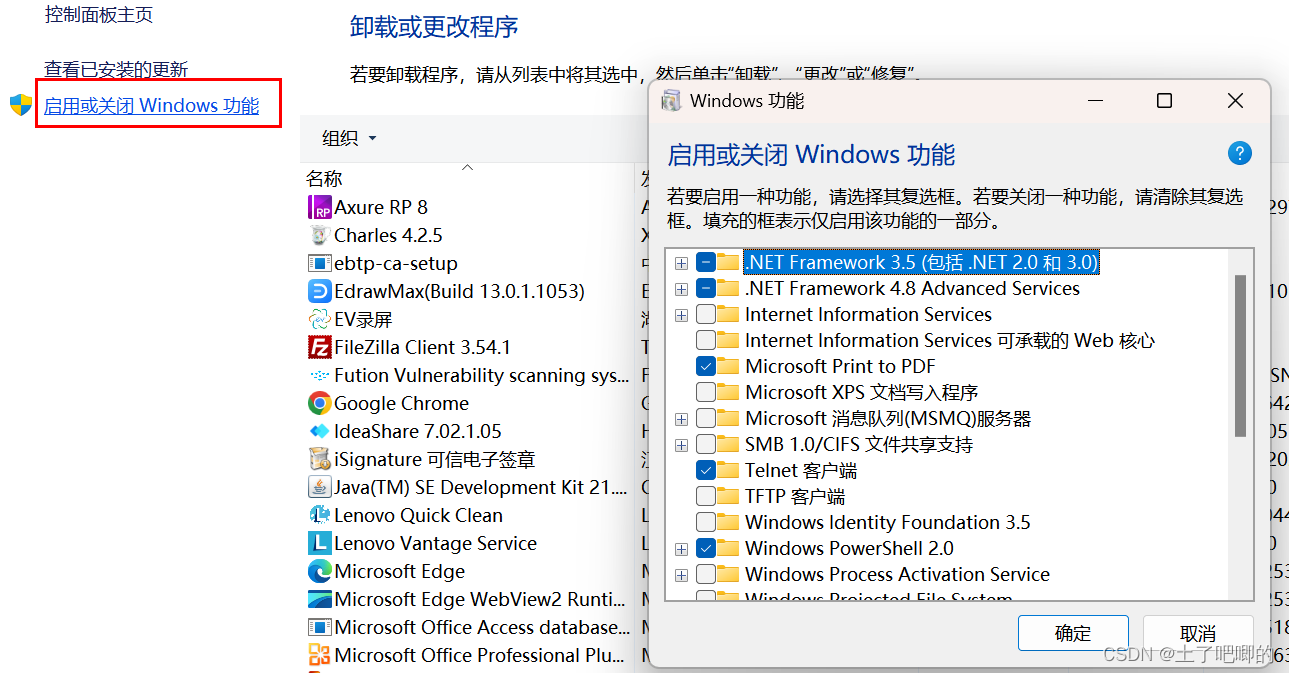
Task: Click the Lenovo Vantage Service icon
Action: [x=320, y=543]
